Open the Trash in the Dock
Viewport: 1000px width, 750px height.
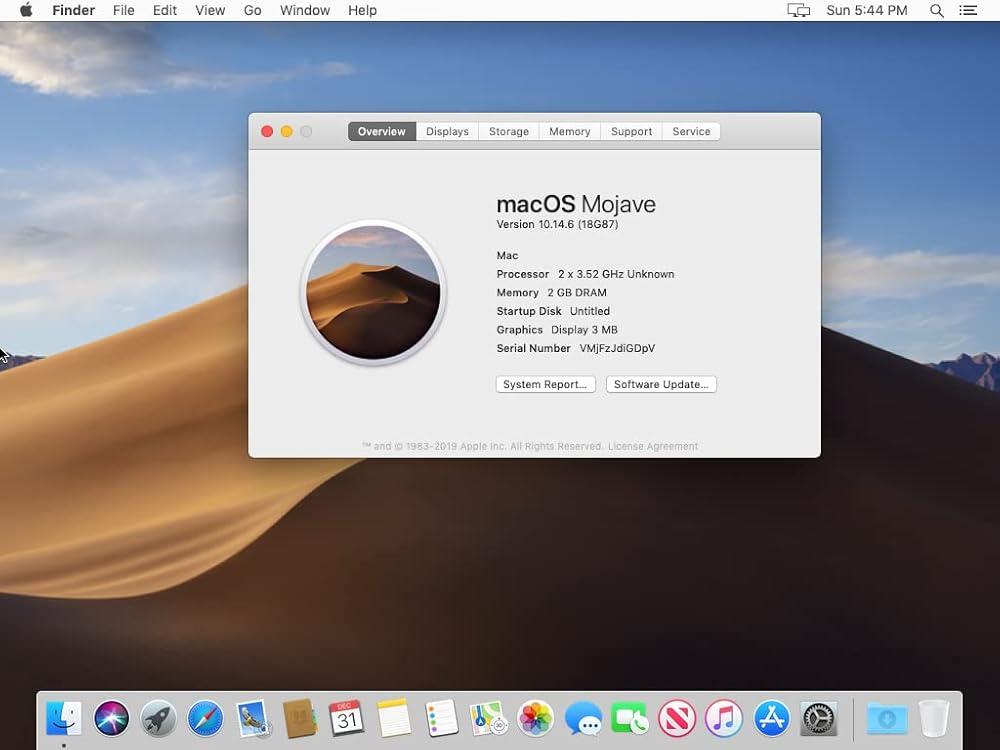[934, 718]
